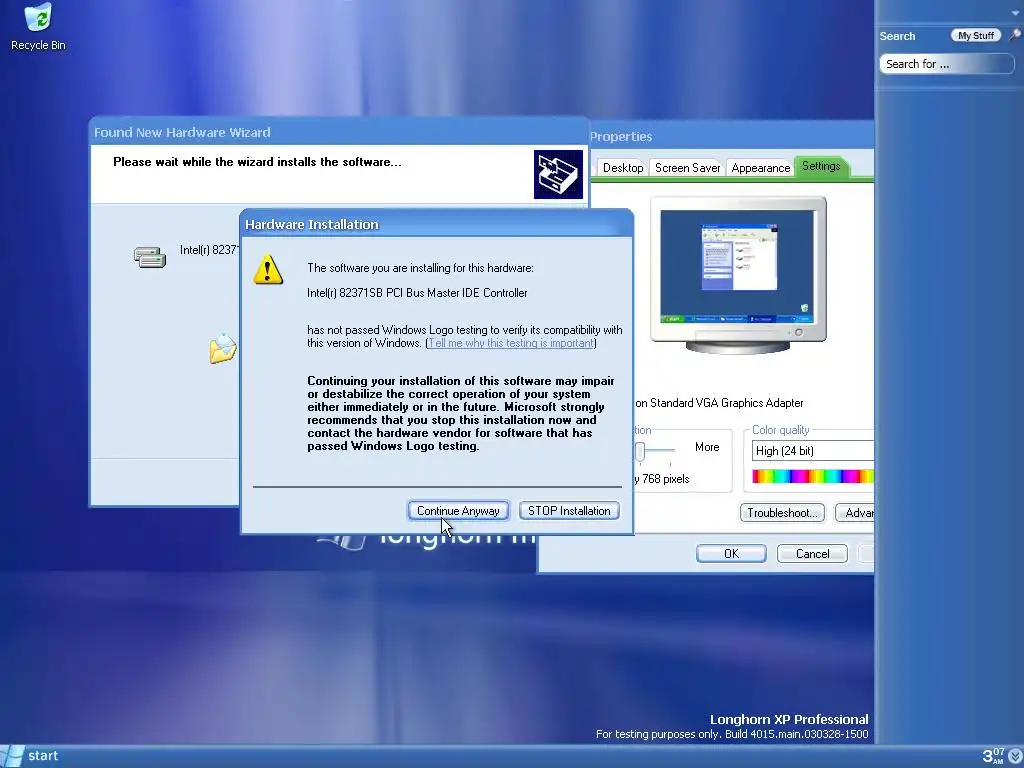
Task: Switch to the Appearance tab
Action: [x=760, y=168]
